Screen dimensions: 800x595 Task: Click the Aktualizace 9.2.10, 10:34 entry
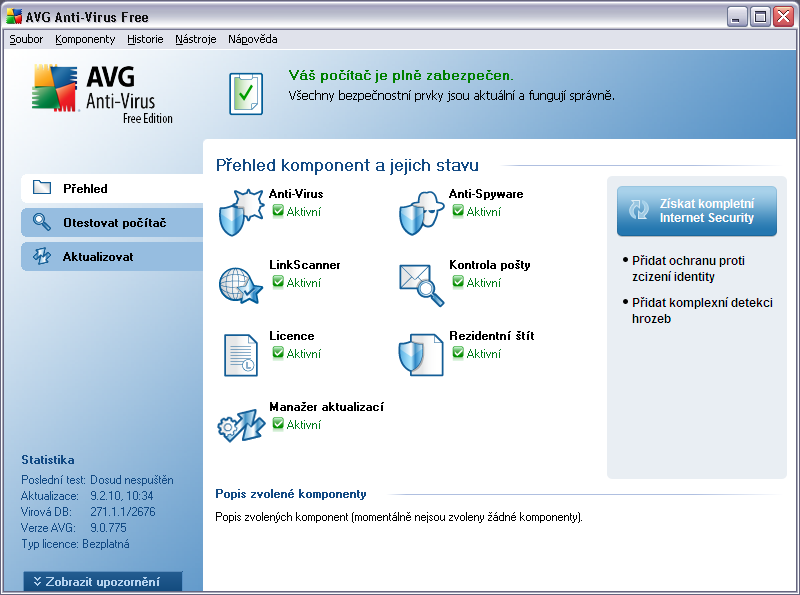point(87,495)
